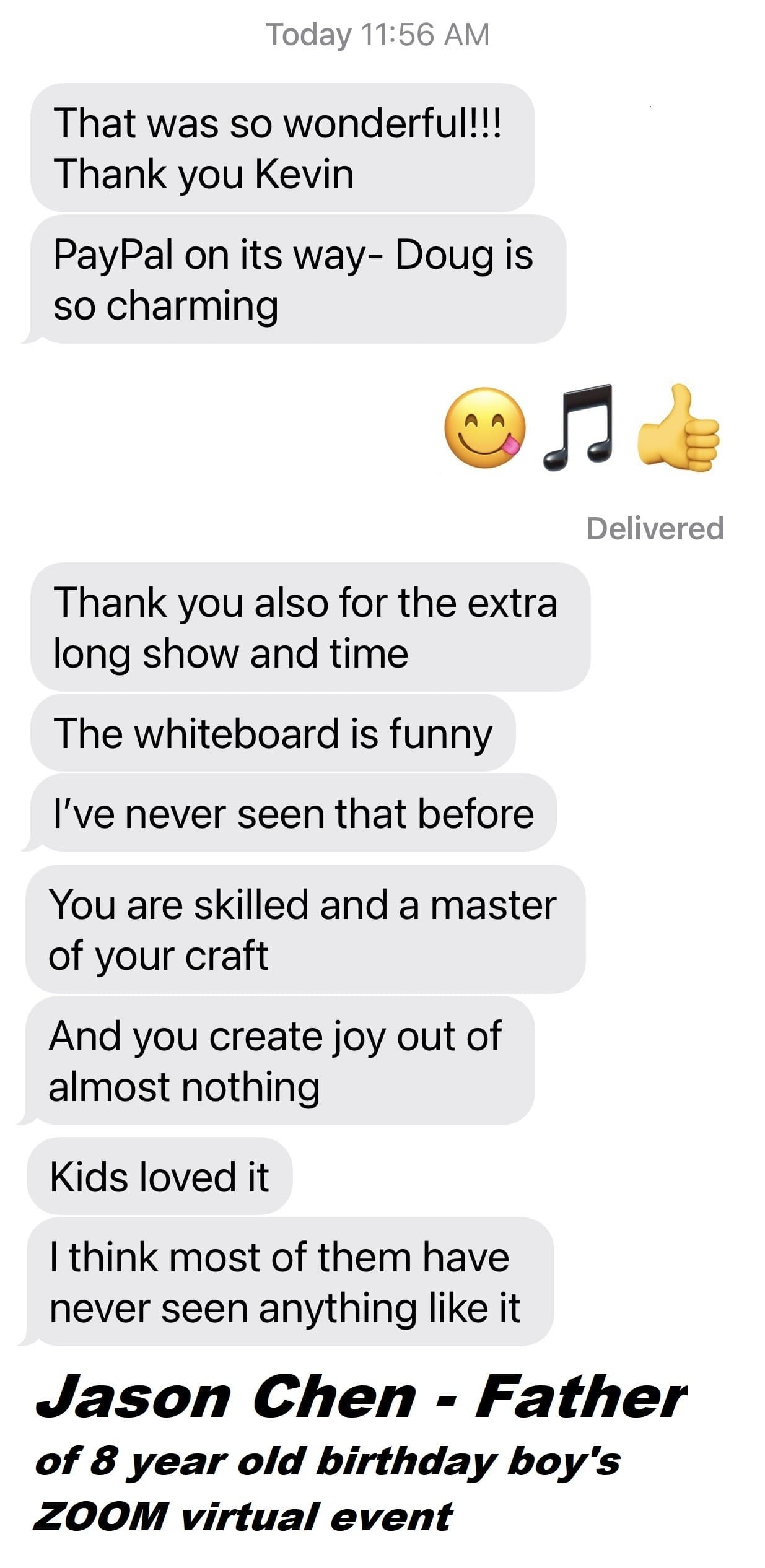Click the 'Jason Chen - Father' caption heading
The width and height of the screenshot is (765, 1568).
(x=361, y=1398)
